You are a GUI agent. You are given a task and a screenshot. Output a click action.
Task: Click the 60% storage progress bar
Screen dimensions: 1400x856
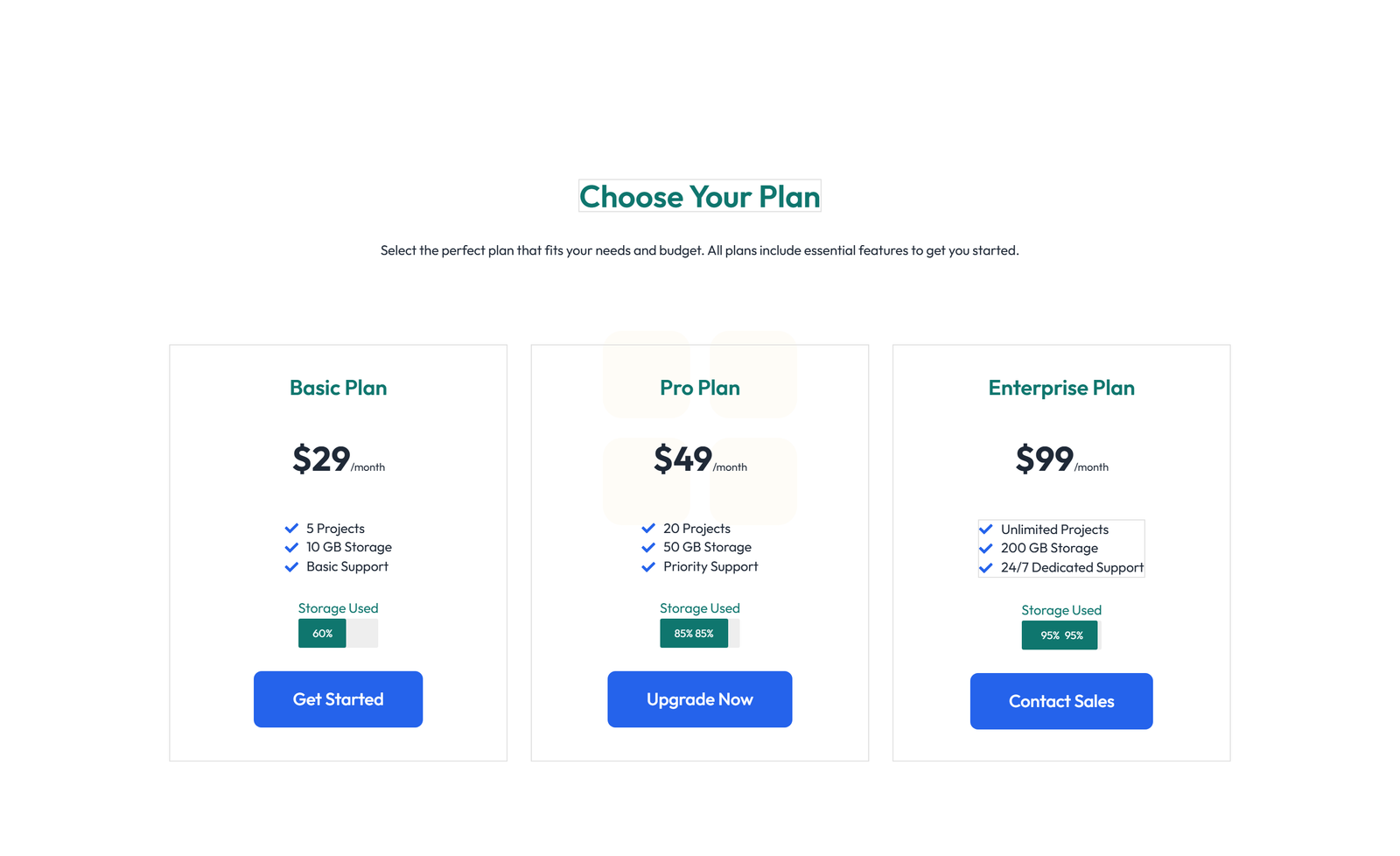point(321,633)
